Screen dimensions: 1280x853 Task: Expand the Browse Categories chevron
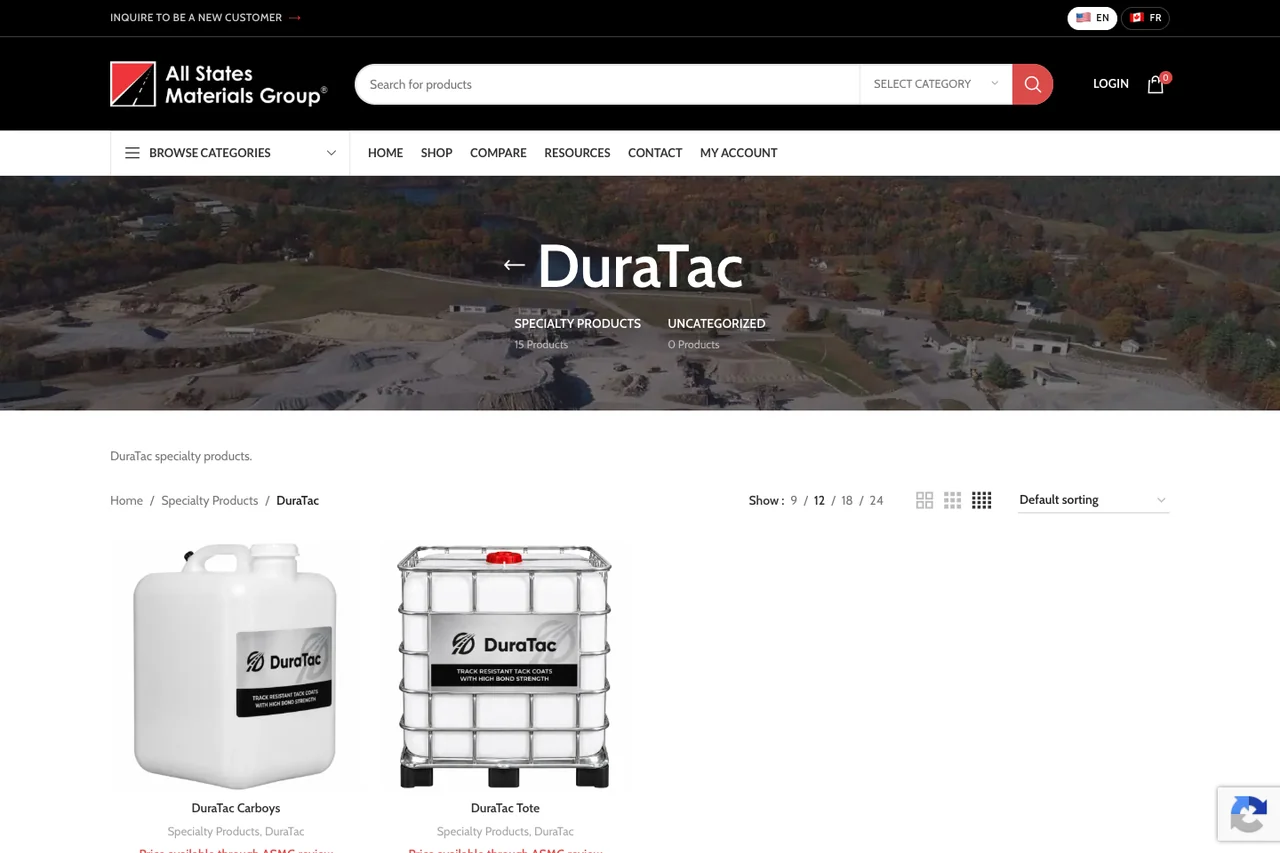331,153
